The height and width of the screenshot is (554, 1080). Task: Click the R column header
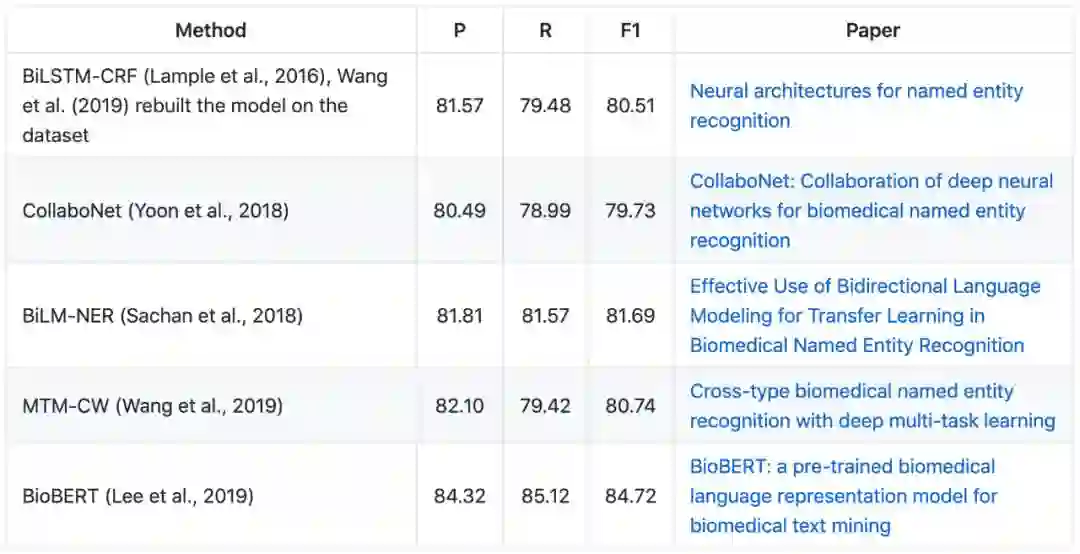(545, 30)
